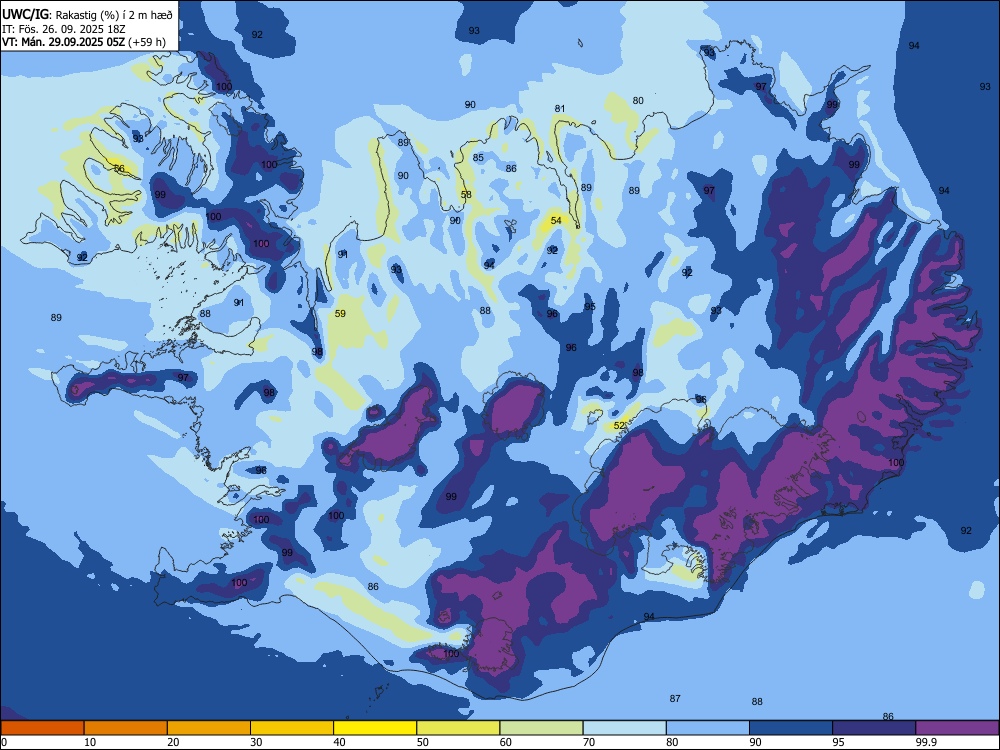
Task: Click the humidity value 87 on the map
Action: [x=675, y=699]
